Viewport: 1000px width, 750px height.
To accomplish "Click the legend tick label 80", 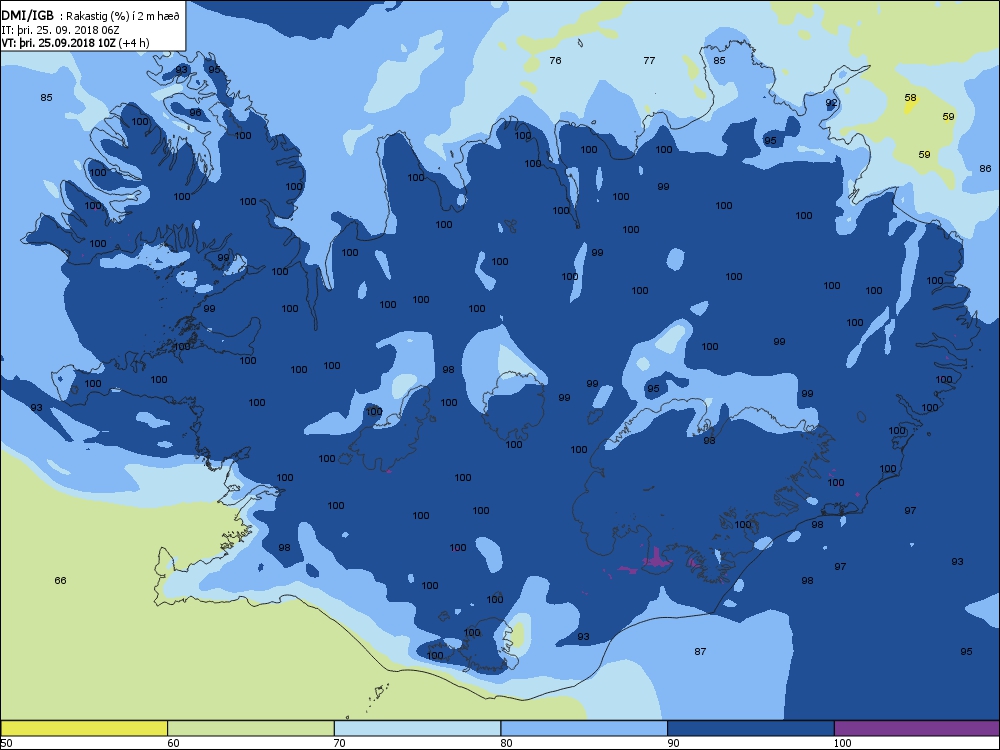I will pyautogui.click(x=507, y=743).
